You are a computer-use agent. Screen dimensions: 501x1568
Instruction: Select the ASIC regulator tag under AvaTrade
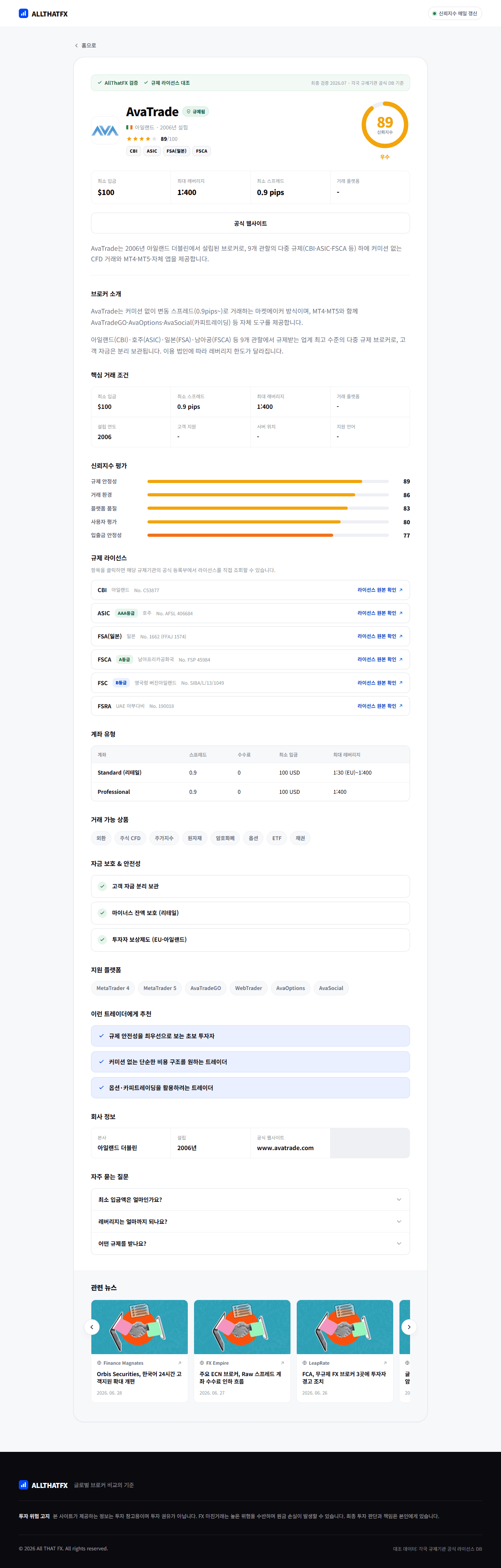coord(152,151)
